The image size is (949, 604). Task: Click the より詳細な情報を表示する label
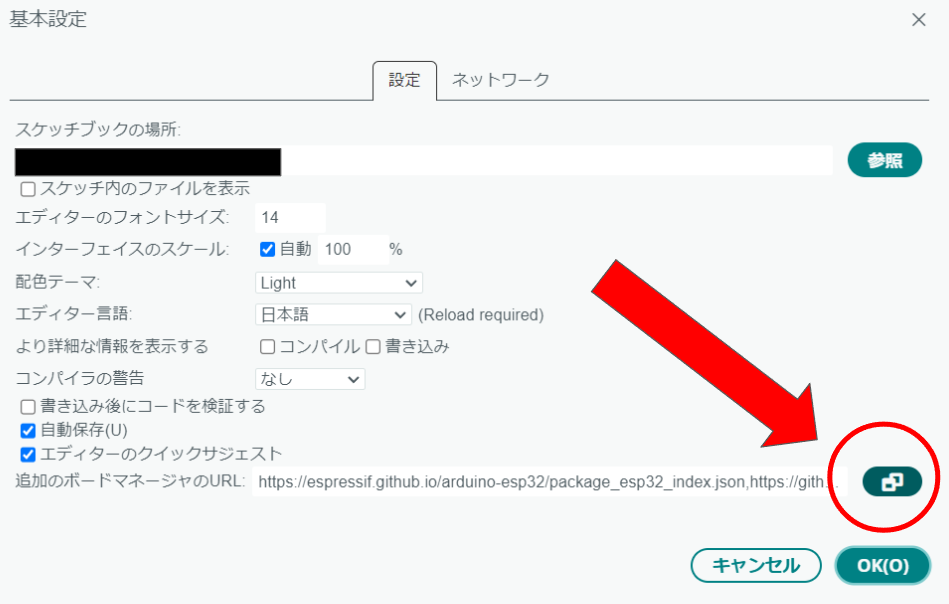(x=112, y=346)
